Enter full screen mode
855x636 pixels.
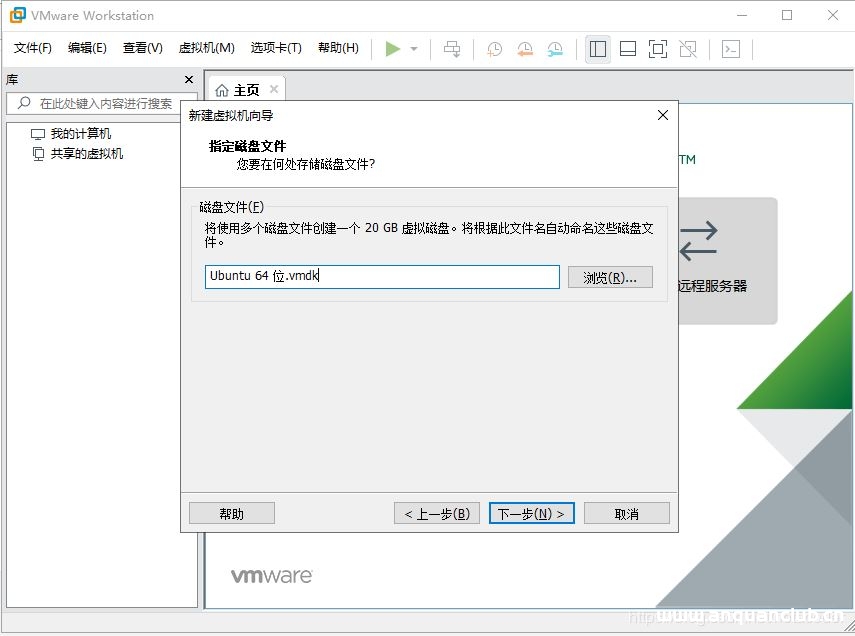[657, 48]
